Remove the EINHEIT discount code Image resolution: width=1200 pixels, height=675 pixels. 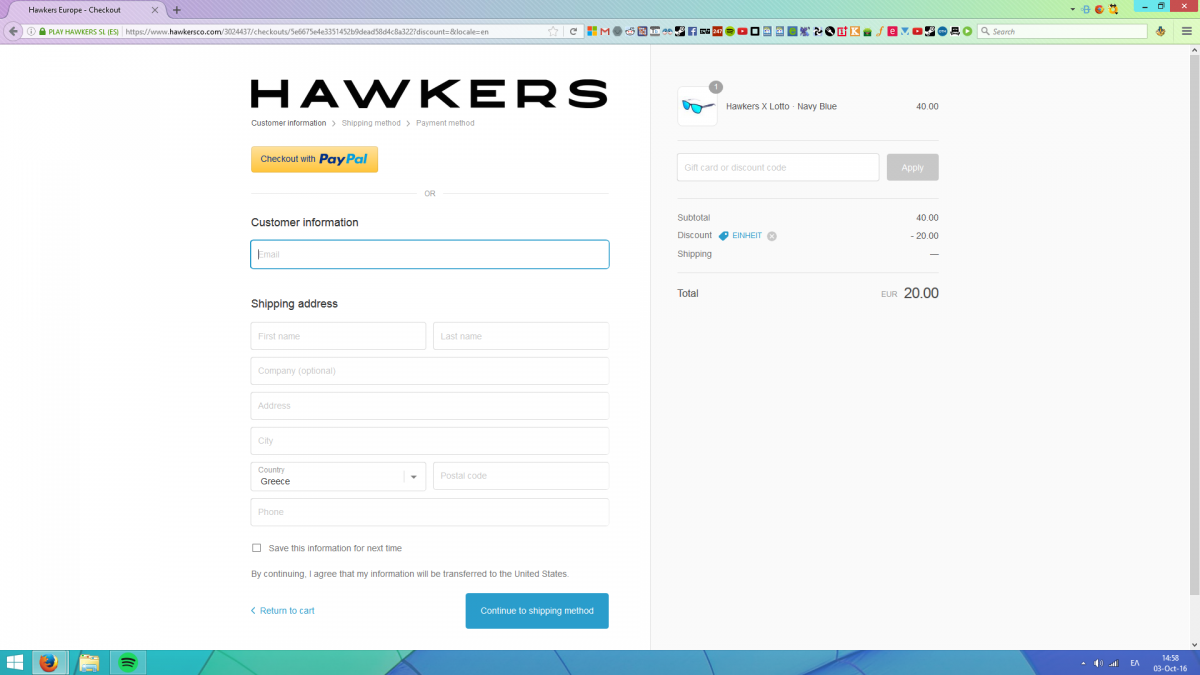click(772, 236)
